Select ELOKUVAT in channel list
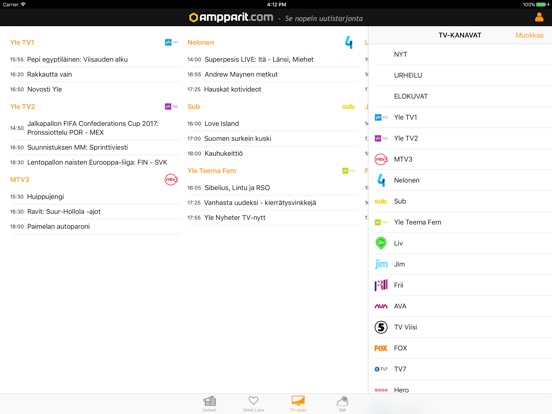Screen dimensions: 552x414 [410, 96]
